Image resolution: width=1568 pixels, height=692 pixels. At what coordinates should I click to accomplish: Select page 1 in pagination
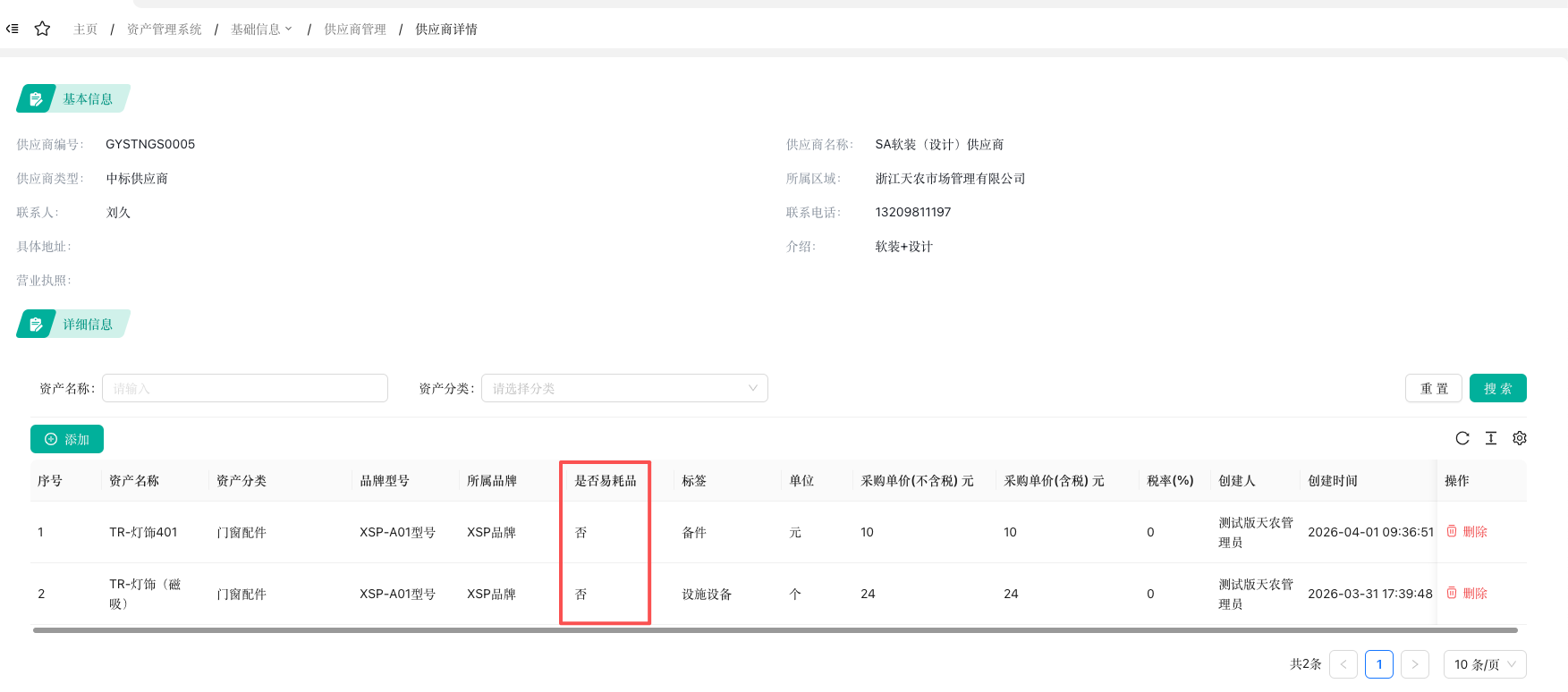1379,664
